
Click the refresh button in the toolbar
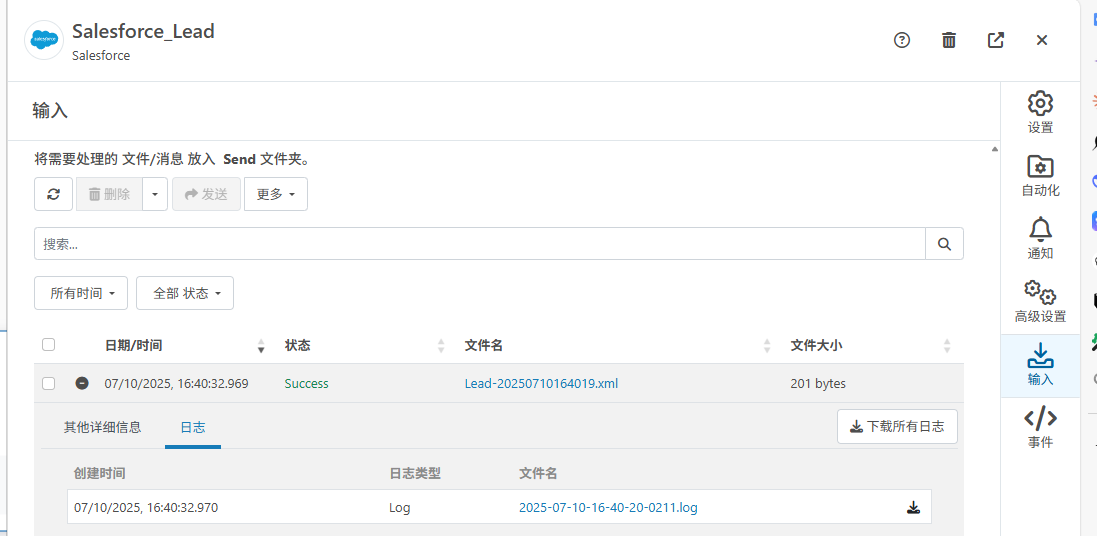[x=53, y=194]
